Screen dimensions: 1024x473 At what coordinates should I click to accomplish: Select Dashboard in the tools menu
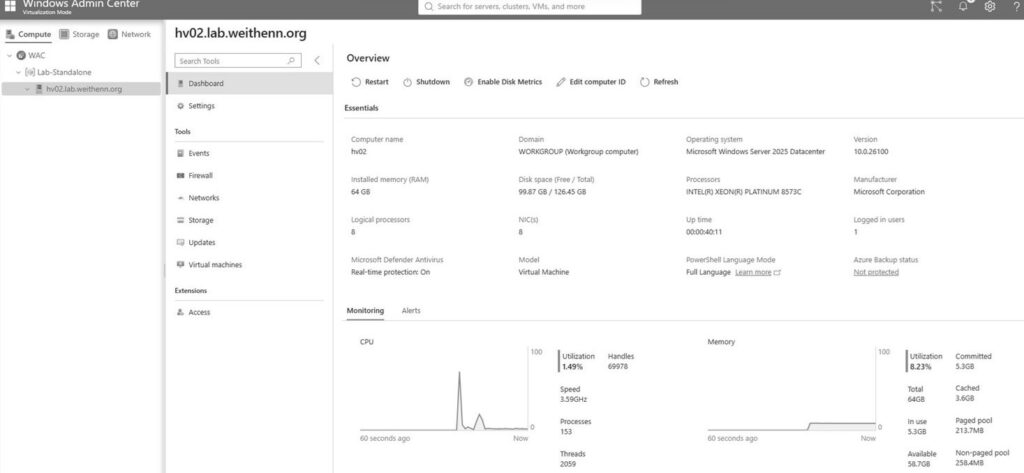tap(249, 84)
